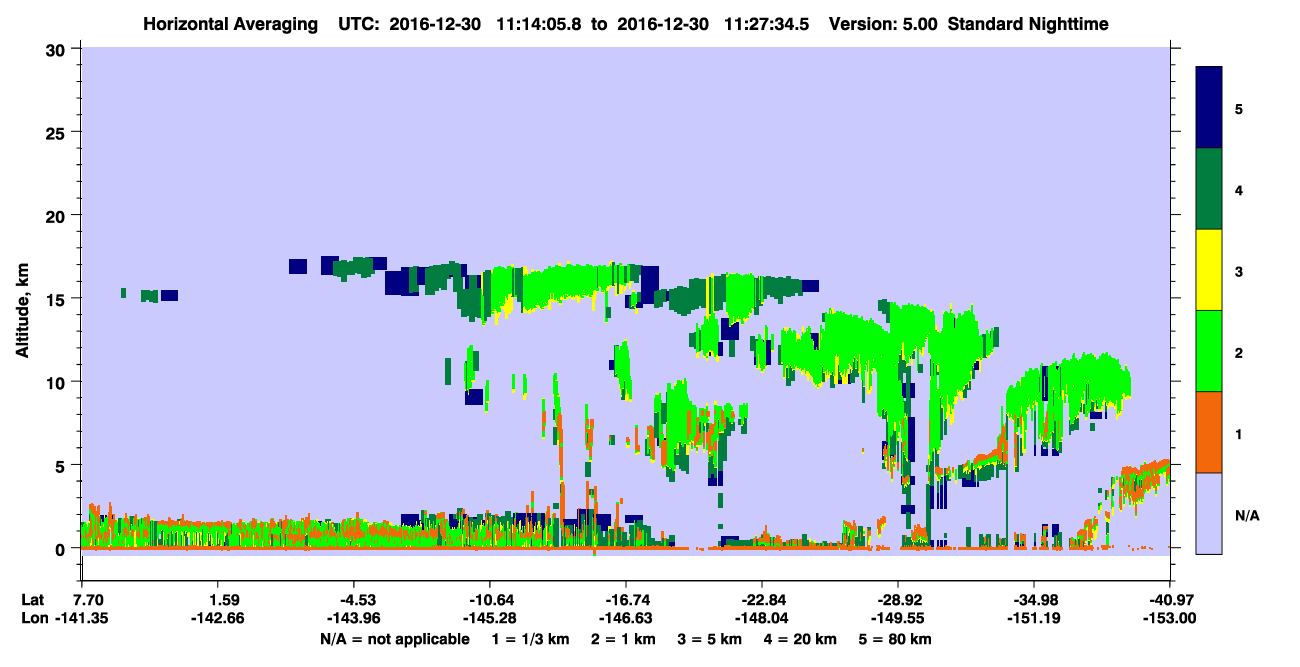Click the legend entry '5 = 80 km'

(x=897, y=639)
